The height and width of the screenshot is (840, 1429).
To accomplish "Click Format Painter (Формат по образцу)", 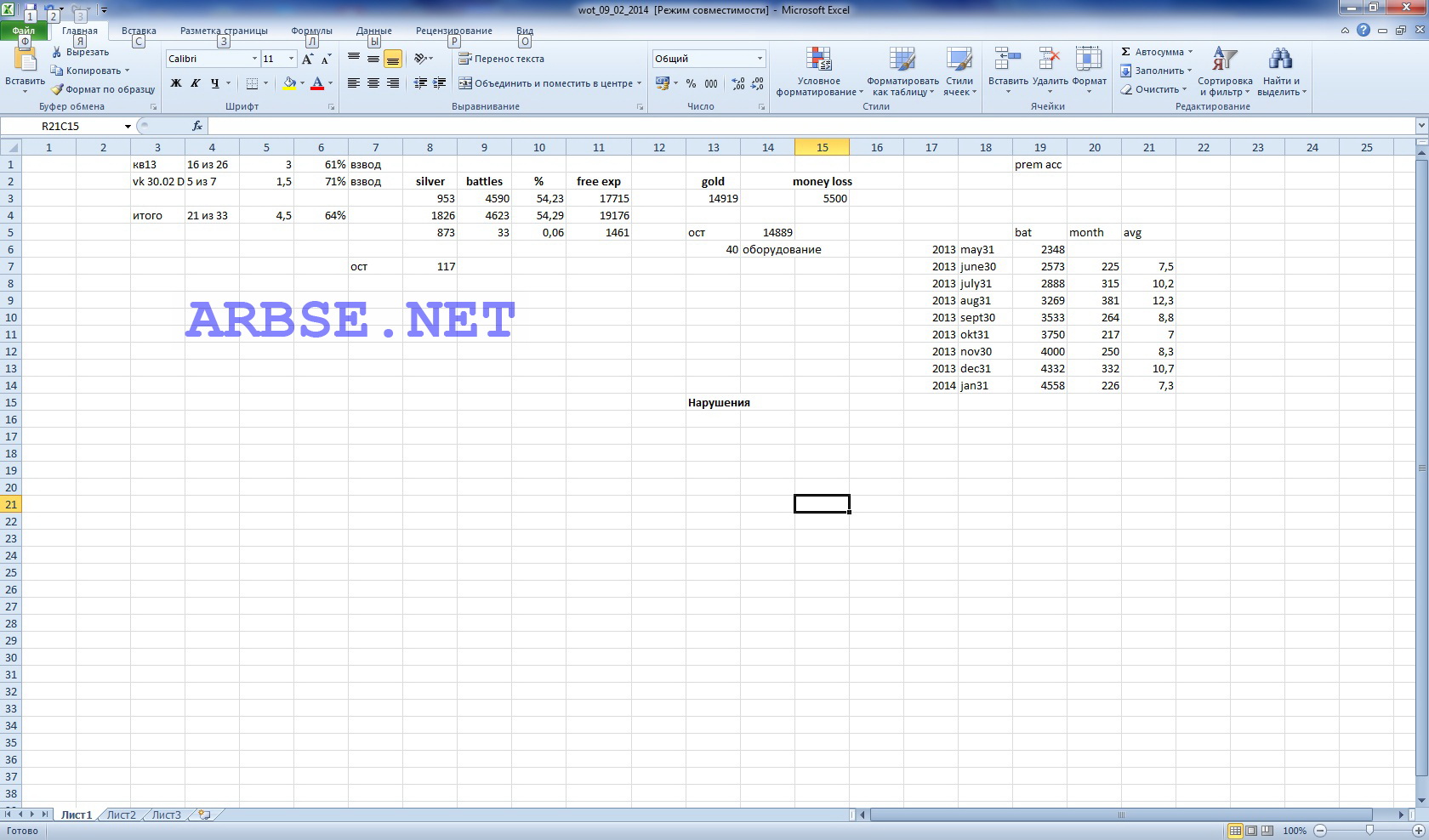I will 102,89.
